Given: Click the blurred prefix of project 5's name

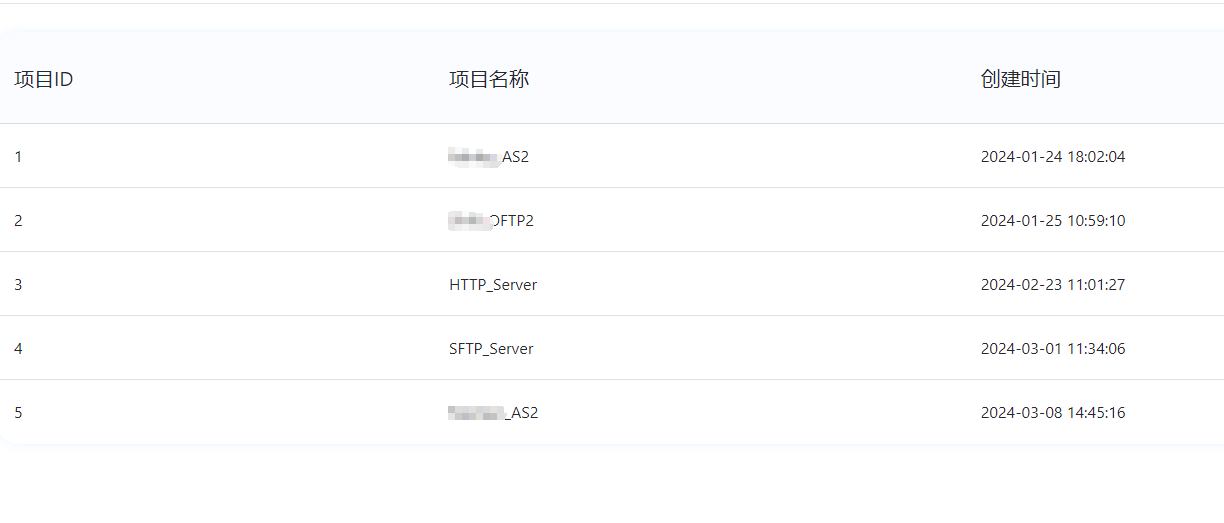Looking at the screenshot, I should (x=476, y=413).
